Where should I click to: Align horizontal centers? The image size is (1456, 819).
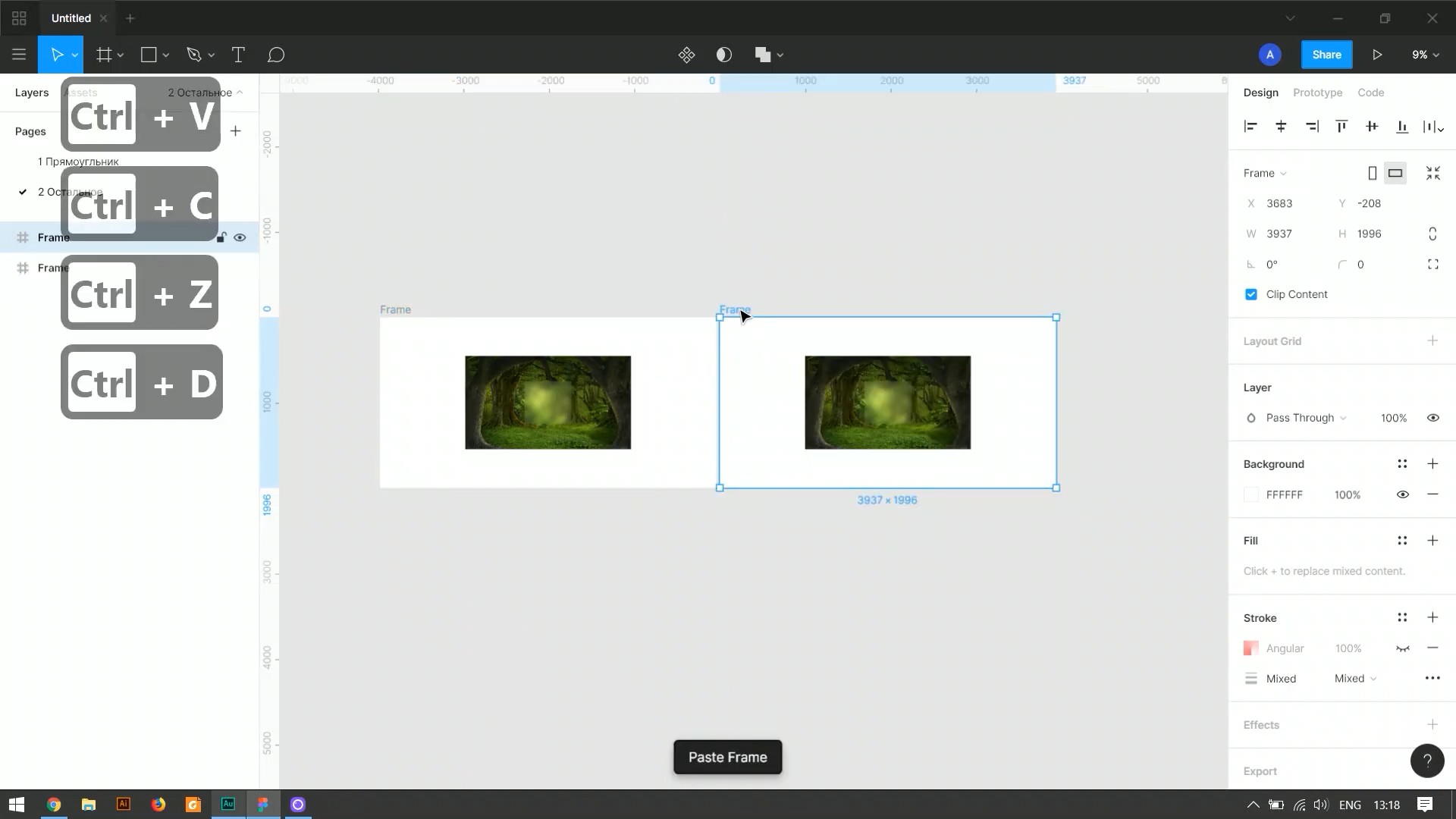(x=1281, y=127)
